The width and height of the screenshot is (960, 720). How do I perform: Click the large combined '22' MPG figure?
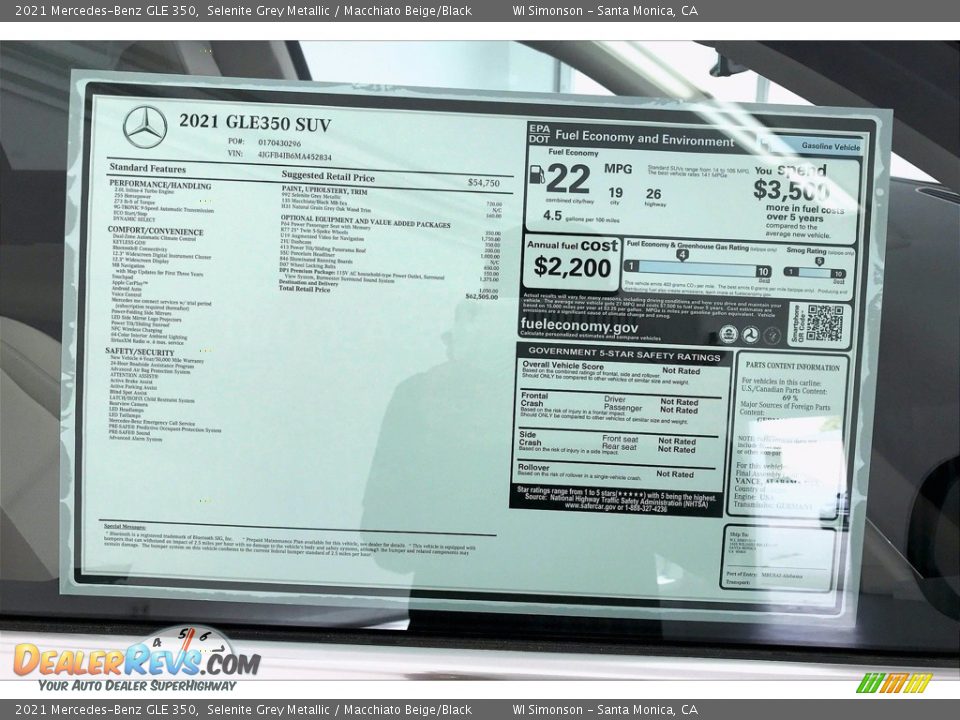tap(568, 179)
